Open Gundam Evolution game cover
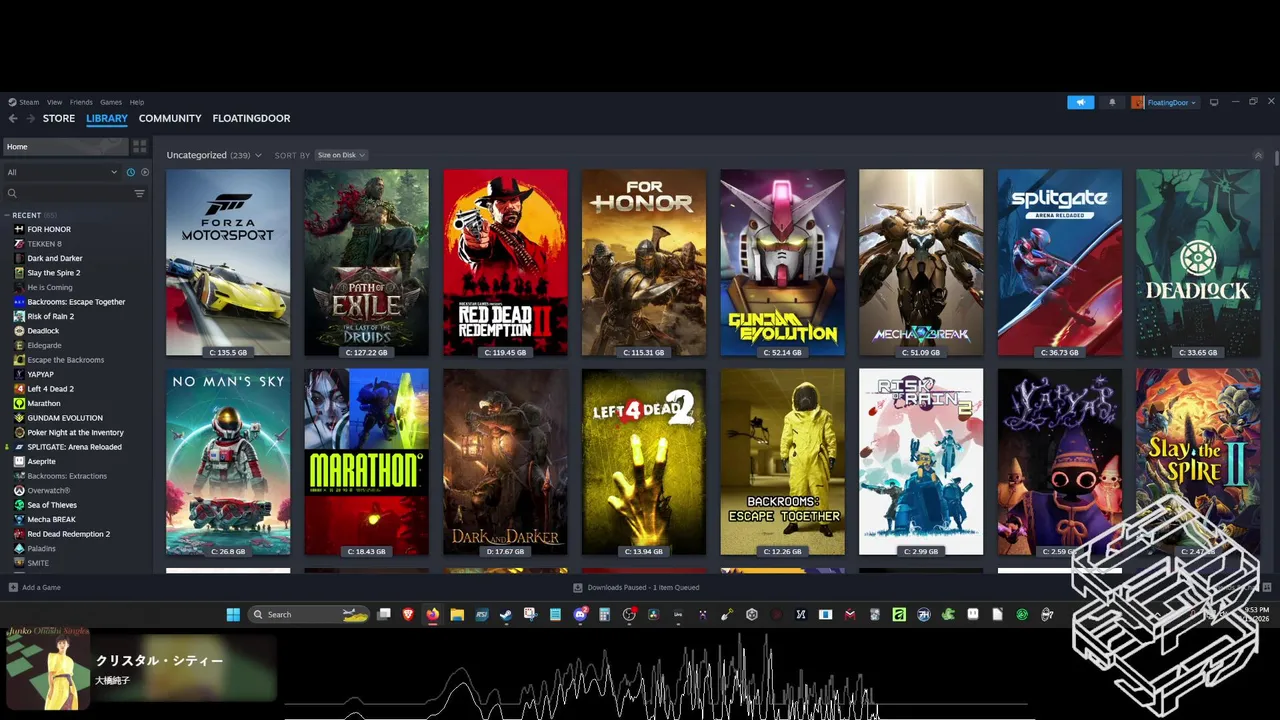 pos(782,262)
